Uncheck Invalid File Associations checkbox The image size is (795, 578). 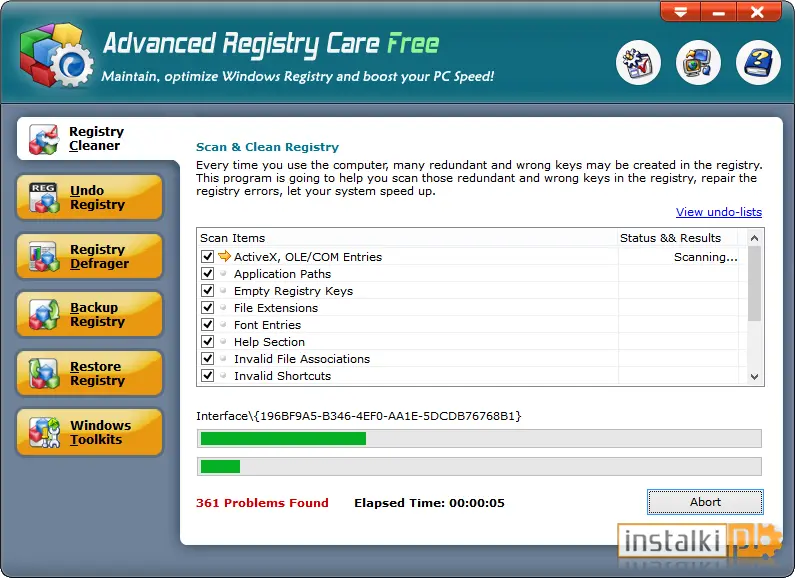[x=207, y=358]
